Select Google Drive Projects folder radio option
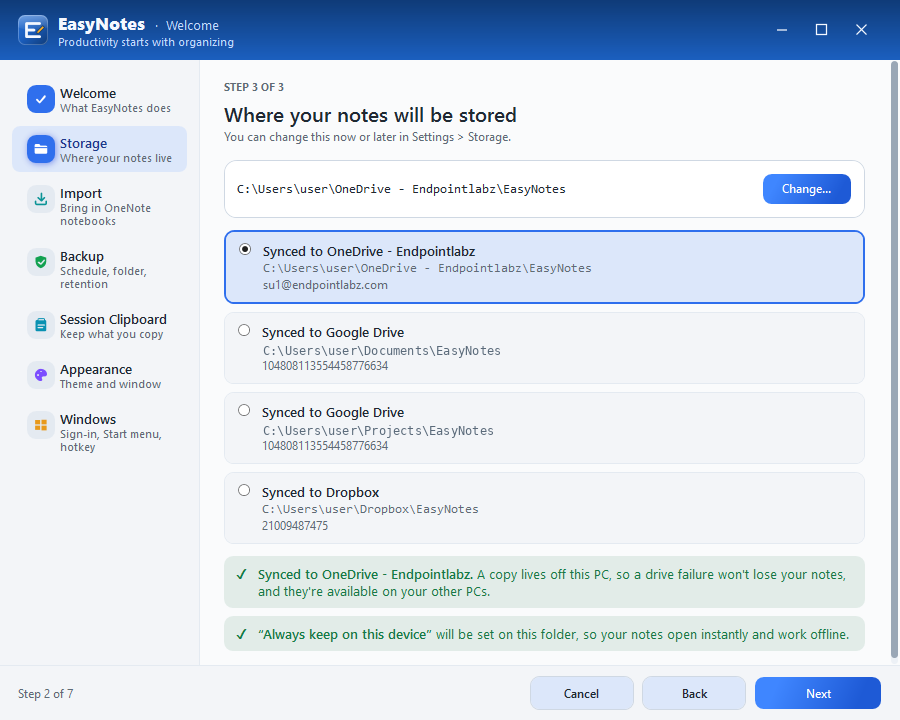900x720 pixels. point(244,410)
